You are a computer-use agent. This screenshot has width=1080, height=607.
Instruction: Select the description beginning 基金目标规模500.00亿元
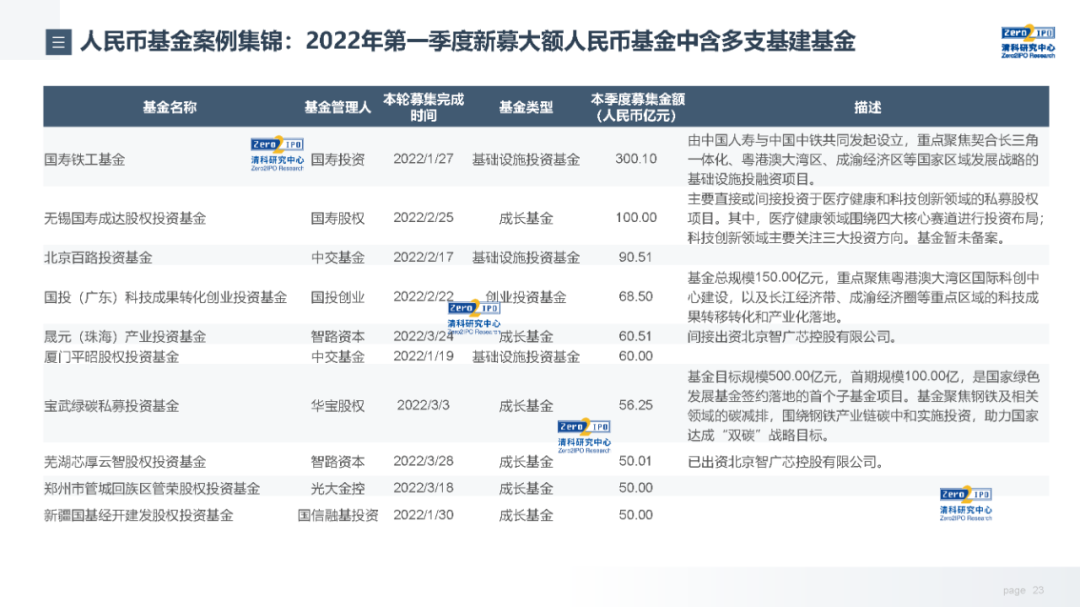point(863,406)
